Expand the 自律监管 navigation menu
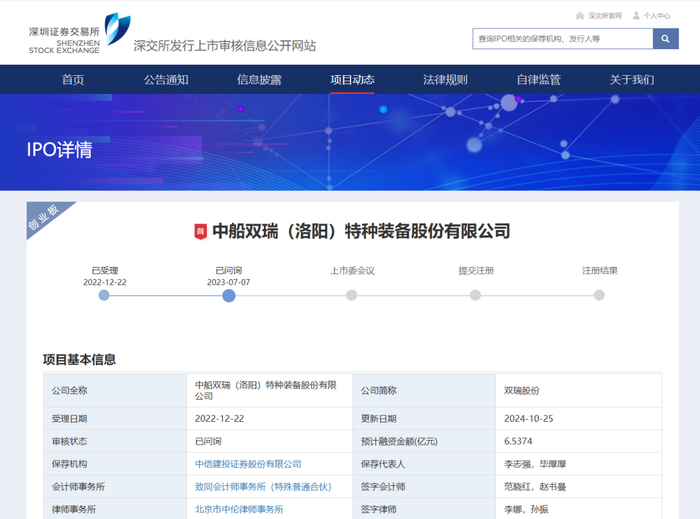The height and width of the screenshot is (519, 700). coord(538,80)
